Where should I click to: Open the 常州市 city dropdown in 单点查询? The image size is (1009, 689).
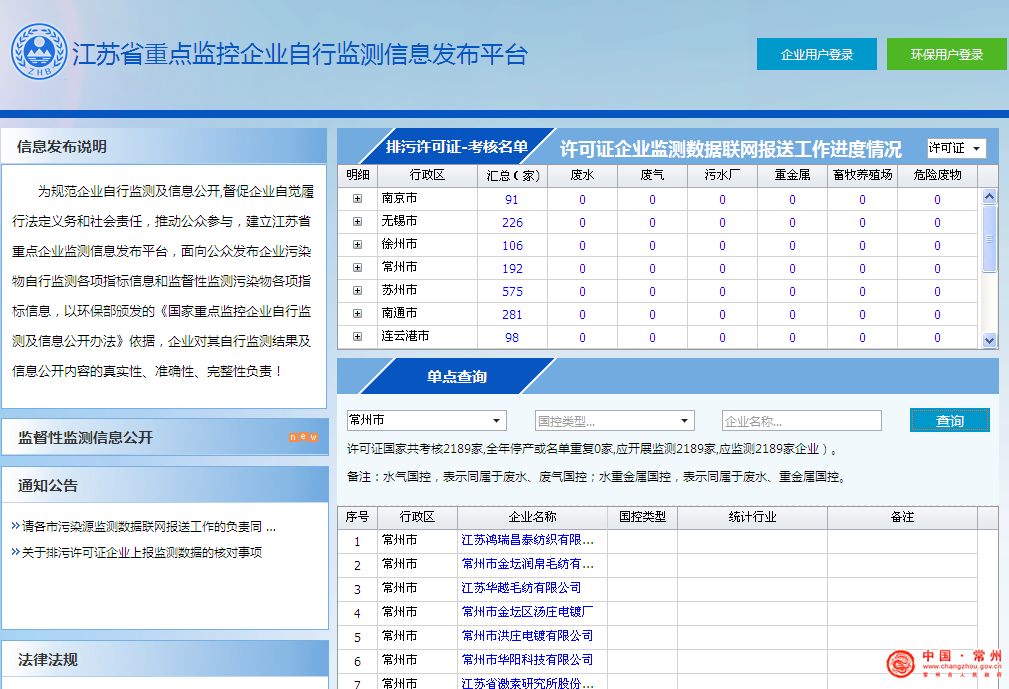point(426,420)
